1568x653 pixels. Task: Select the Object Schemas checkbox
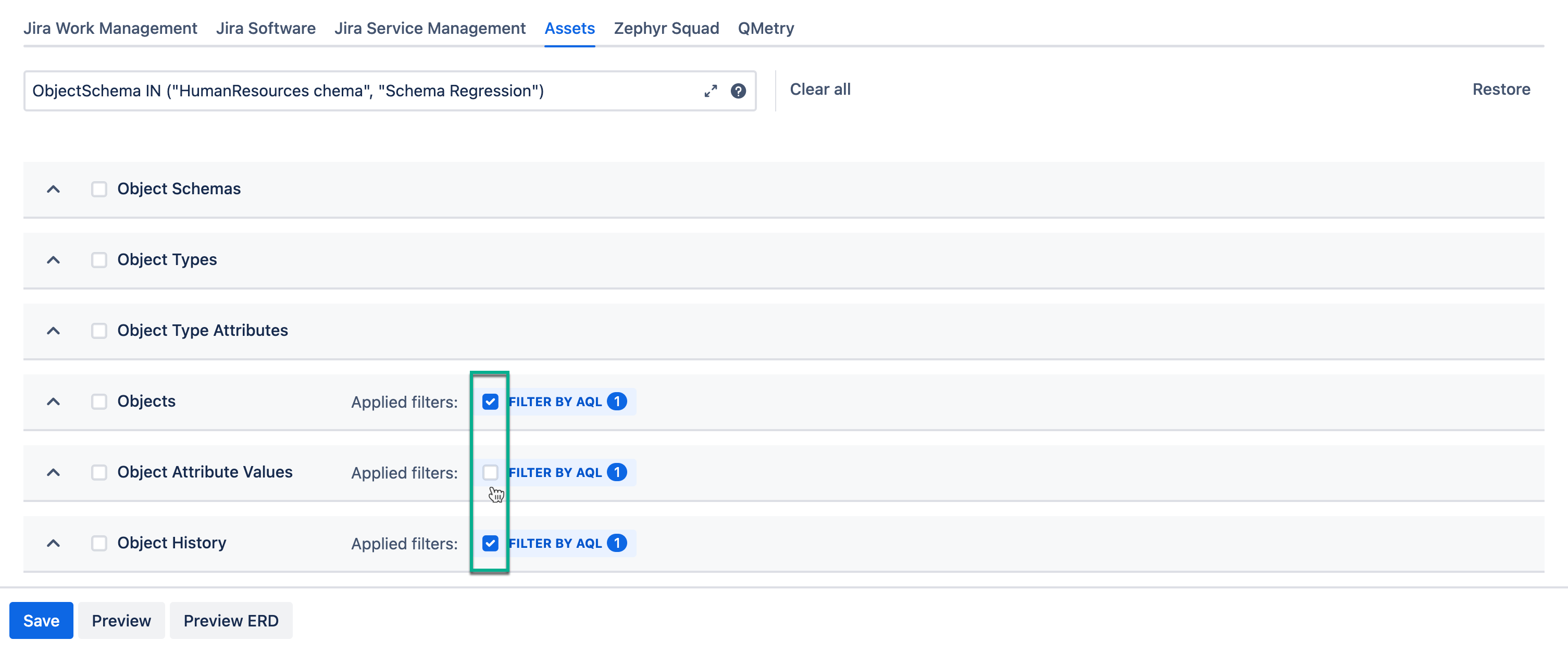(x=98, y=189)
